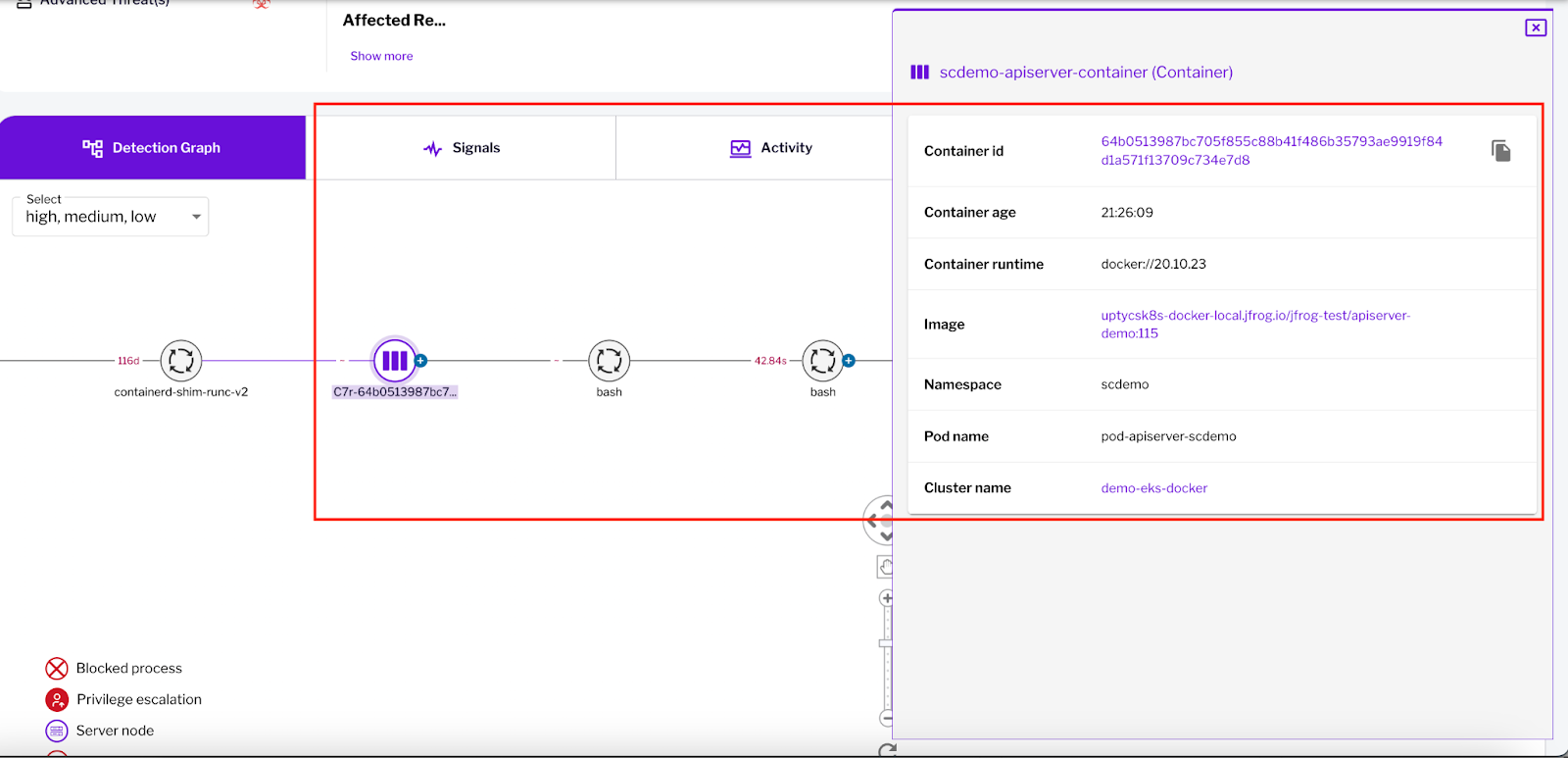This screenshot has width=1568, height=758.
Task: Click the Detection Graph tab icon
Action: 93,148
